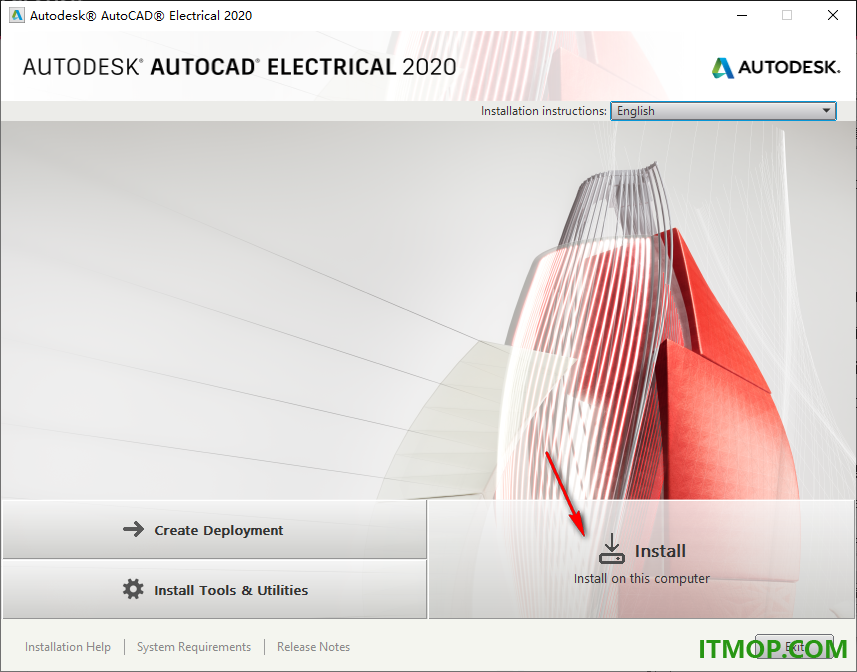Screen dimensions: 857x672
Task: Click the AUTODESK AUTOCAD ELECTRICAL 2020 heading
Action: pos(239,67)
